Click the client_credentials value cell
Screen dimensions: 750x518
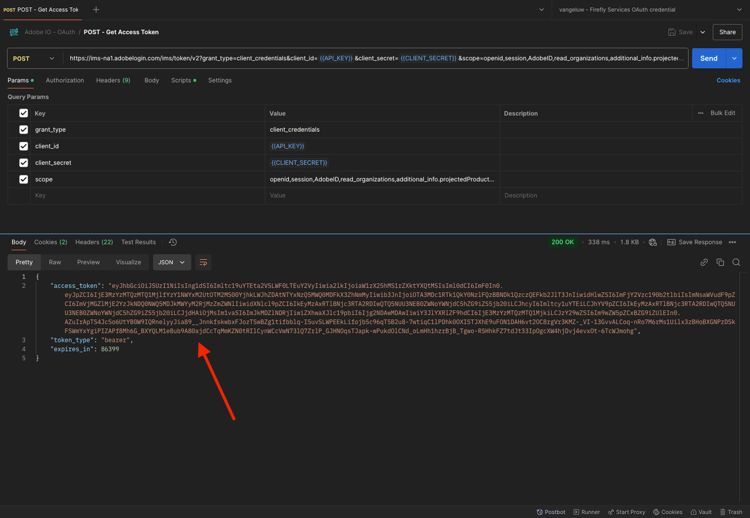[x=382, y=130]
